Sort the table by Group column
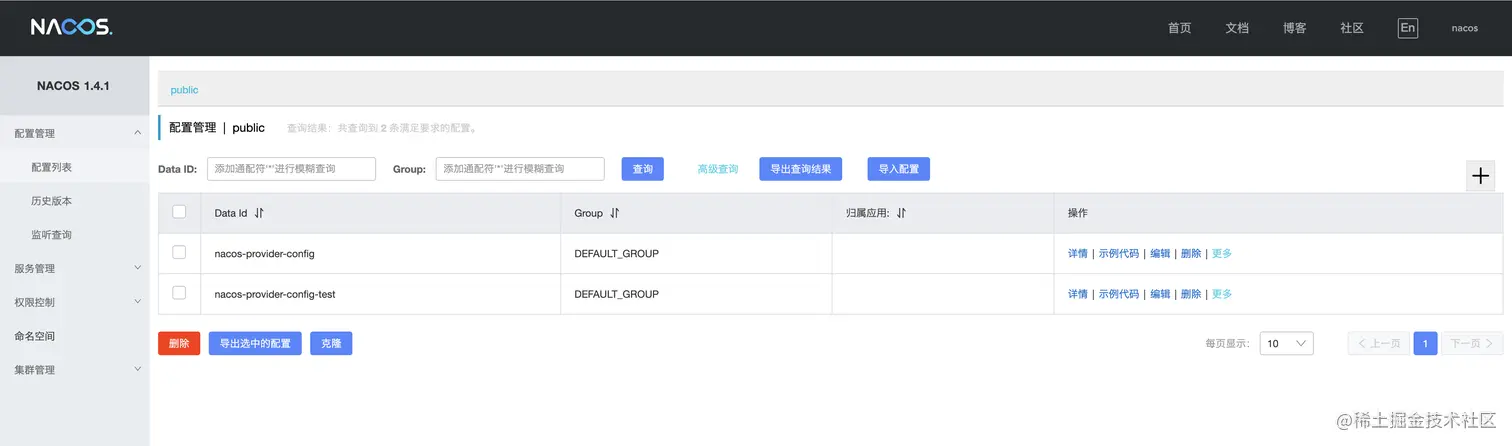Viewport: 1512px width, 446px height. [x=615, y=213]
